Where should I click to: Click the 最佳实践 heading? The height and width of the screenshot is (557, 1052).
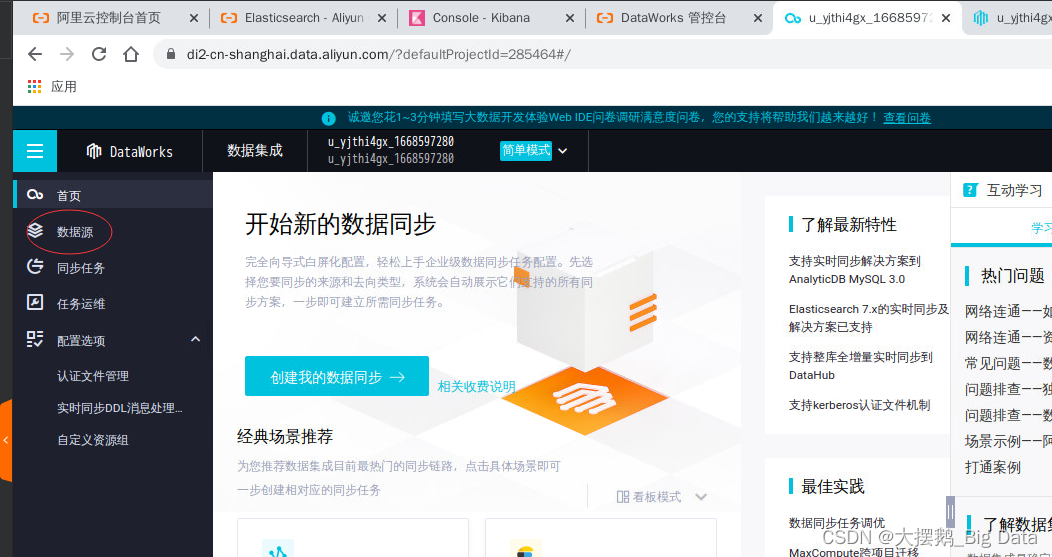coord(833,487)
